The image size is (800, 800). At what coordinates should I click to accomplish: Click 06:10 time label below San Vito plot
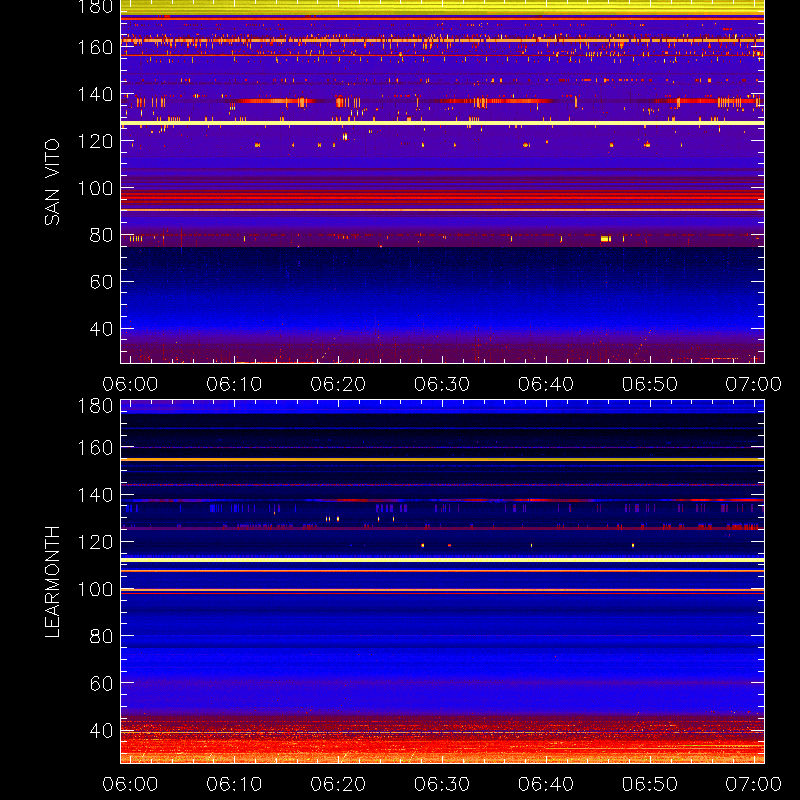[234, 384]
